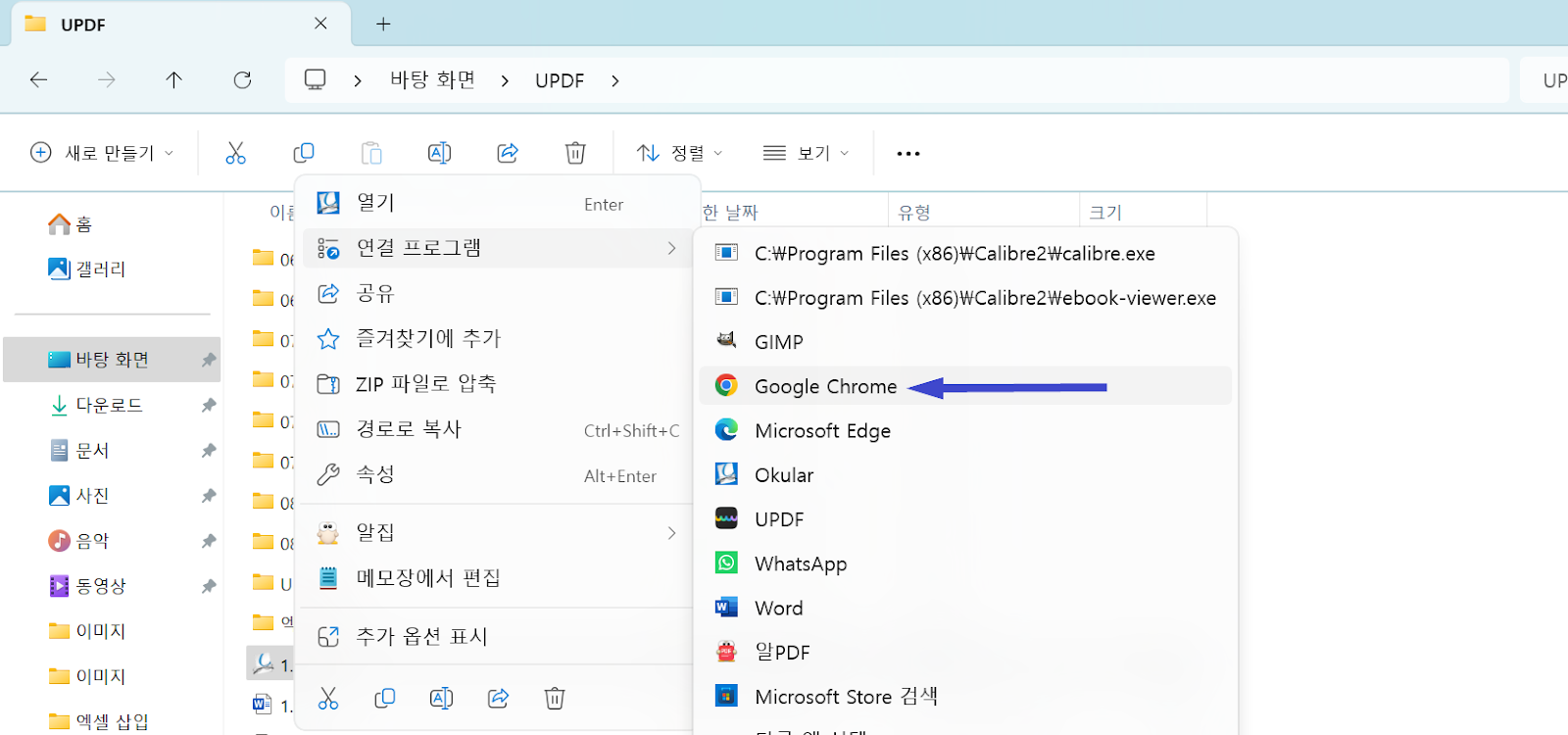Open with GIMP
Image resolution: width=1568 pixels, height=735 pixels.
[964, 342]
